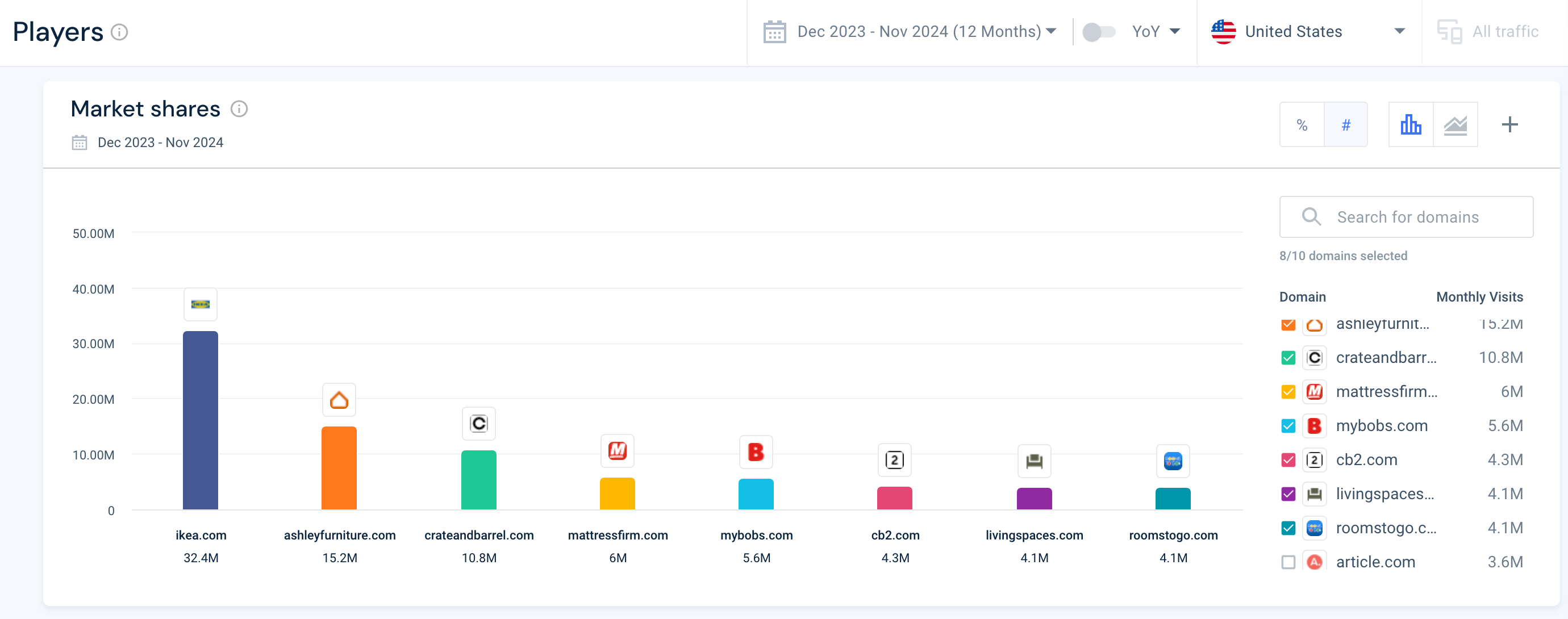Screen dimensions: 1568x619
Task: Click the plus icon to add widget
Action: click(1509, 125)
